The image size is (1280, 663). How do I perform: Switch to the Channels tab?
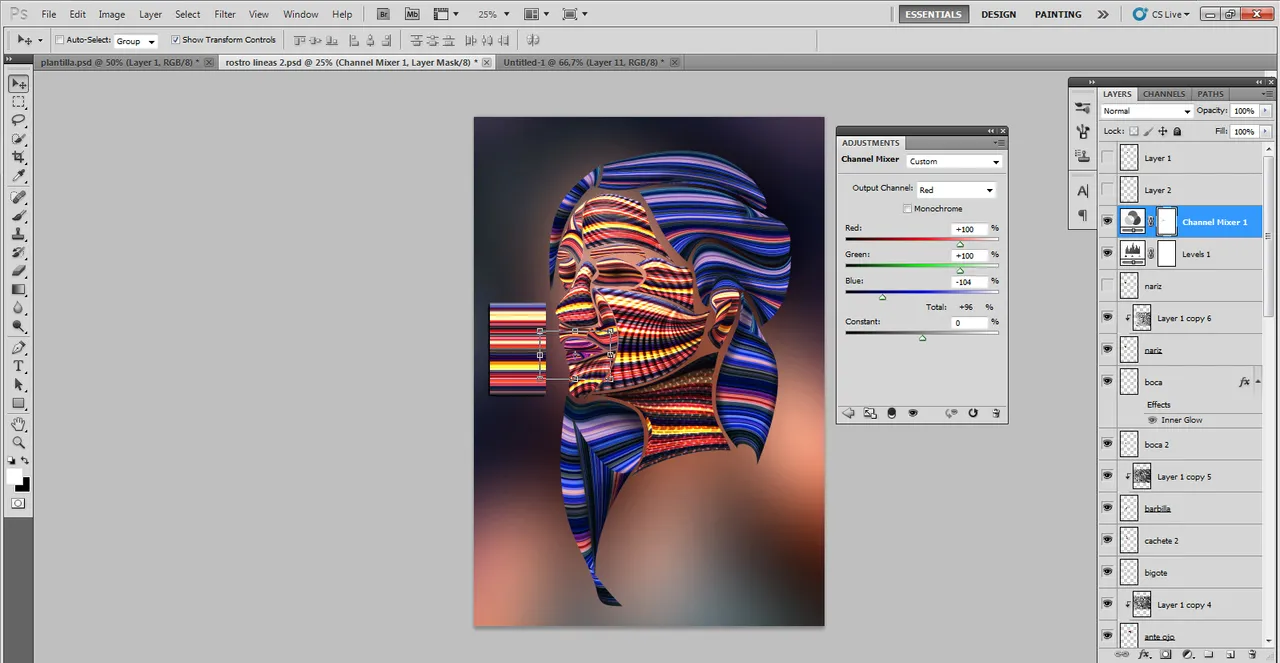[1163, 94]
